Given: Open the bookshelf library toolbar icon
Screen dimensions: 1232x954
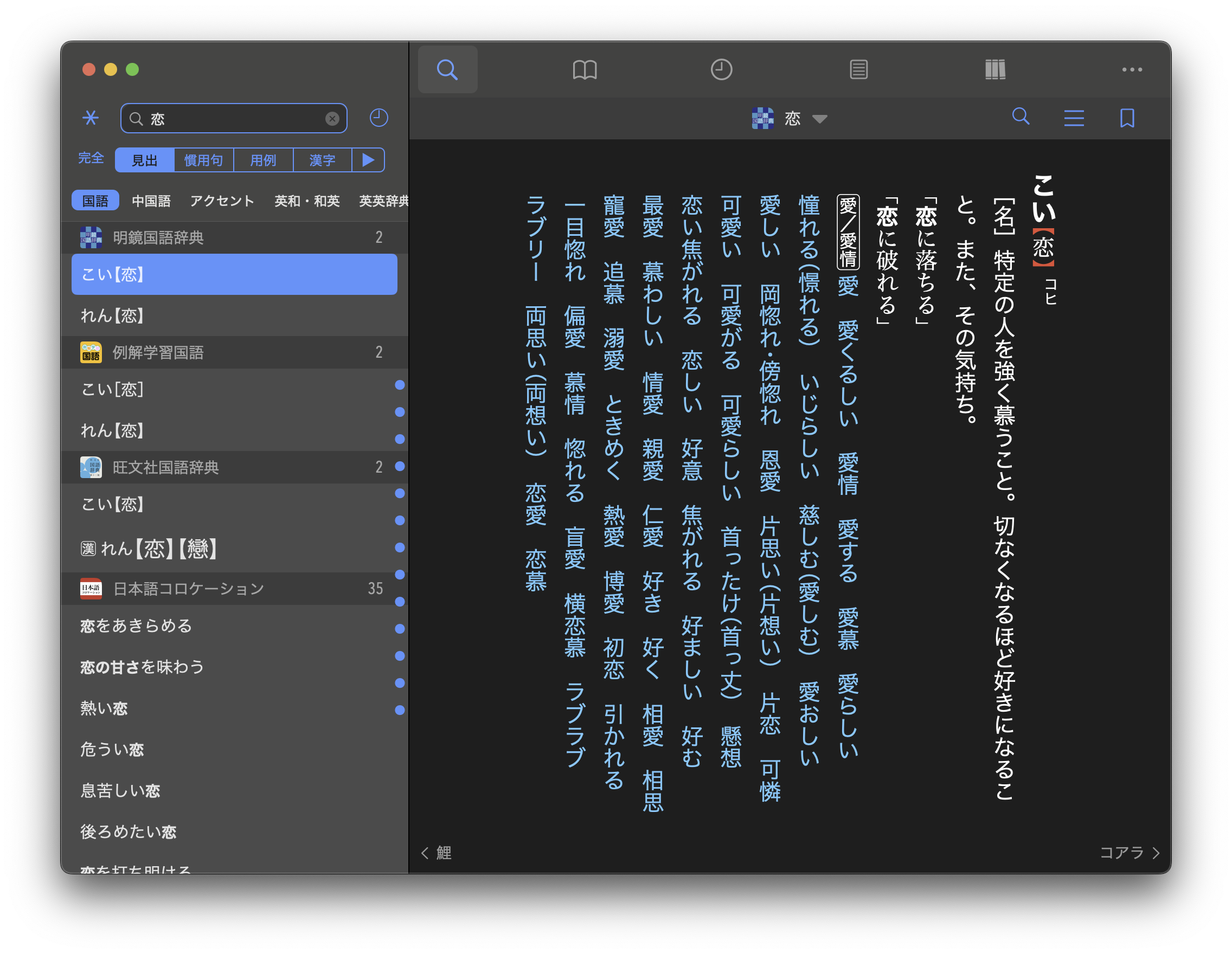Looking at the screenshot, I should 995,70.
